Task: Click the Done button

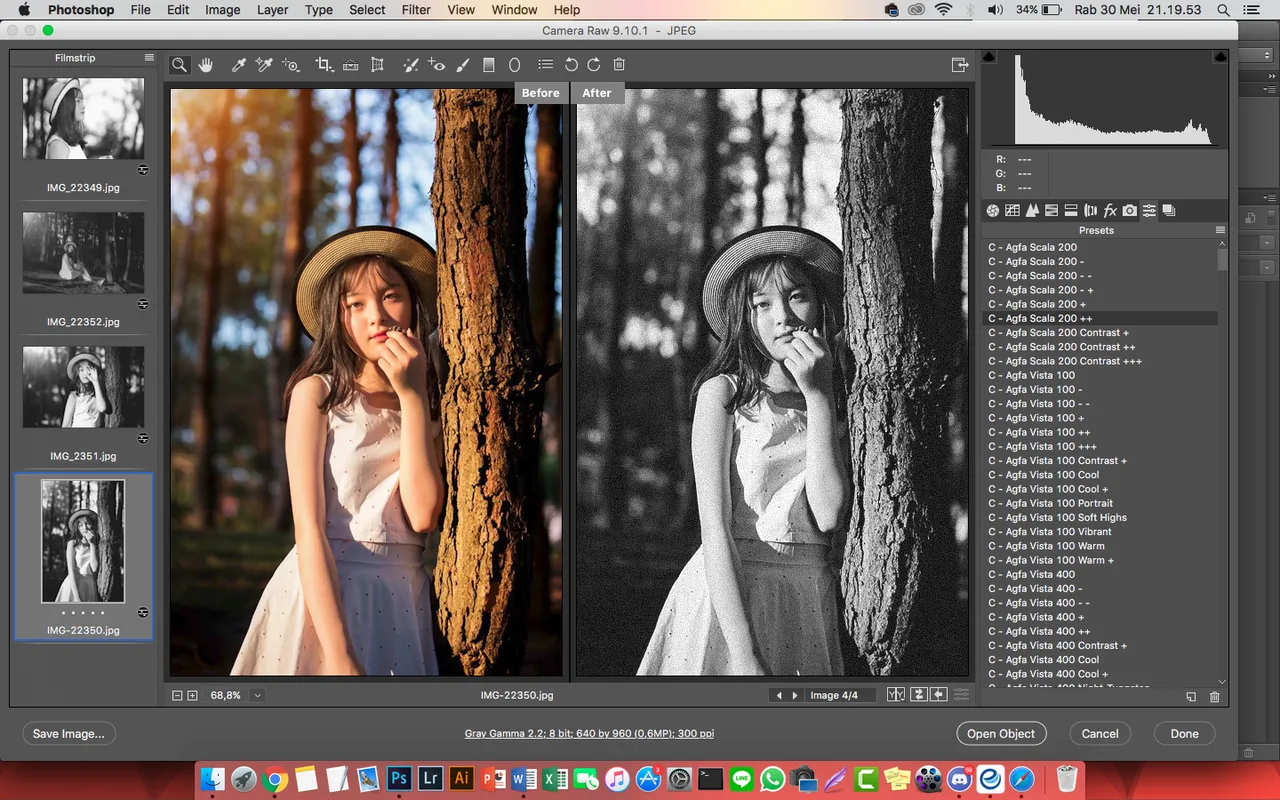Action: [1185, 734]
